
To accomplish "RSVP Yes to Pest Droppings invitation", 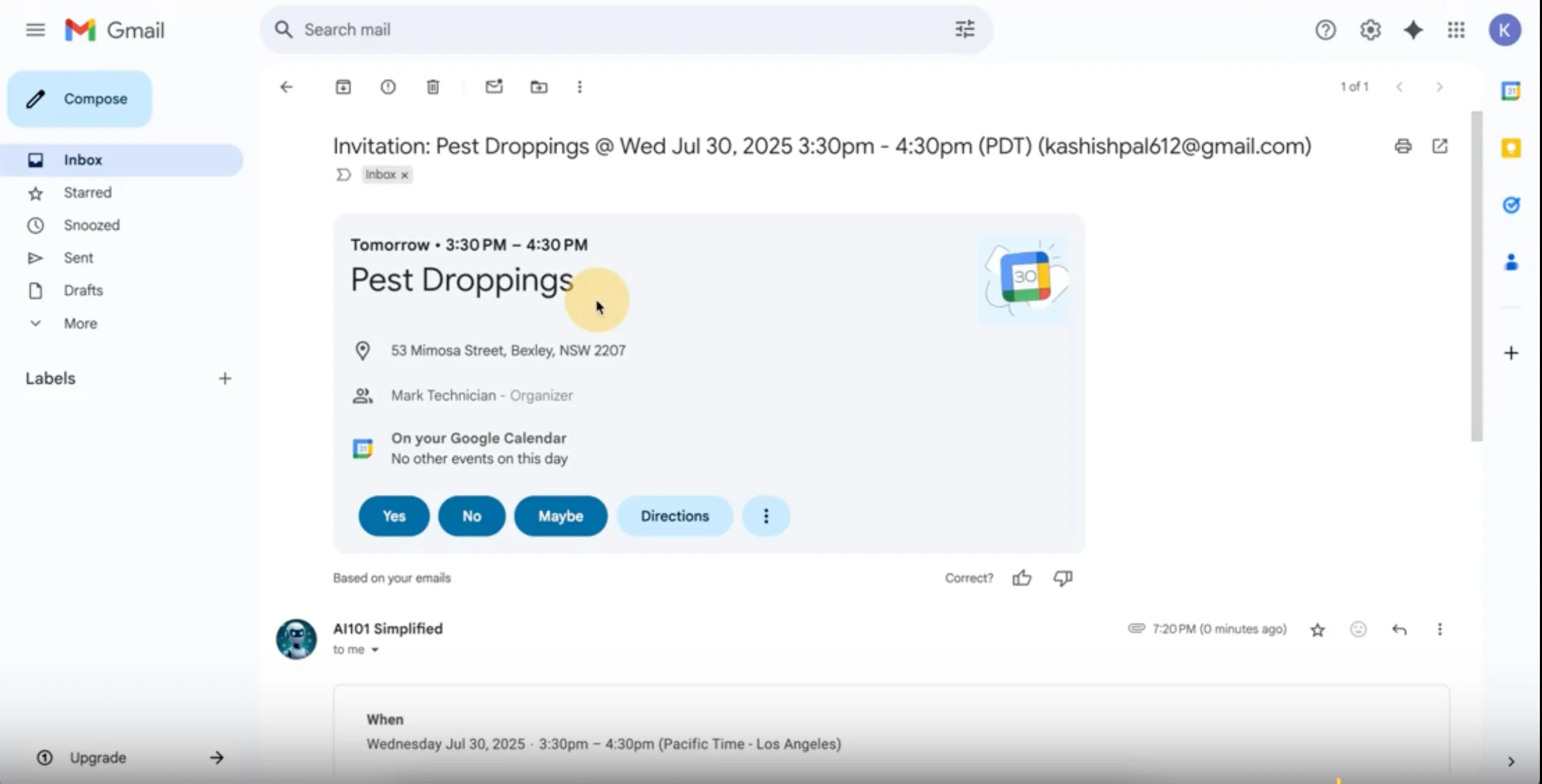I will tap(394, 516).
